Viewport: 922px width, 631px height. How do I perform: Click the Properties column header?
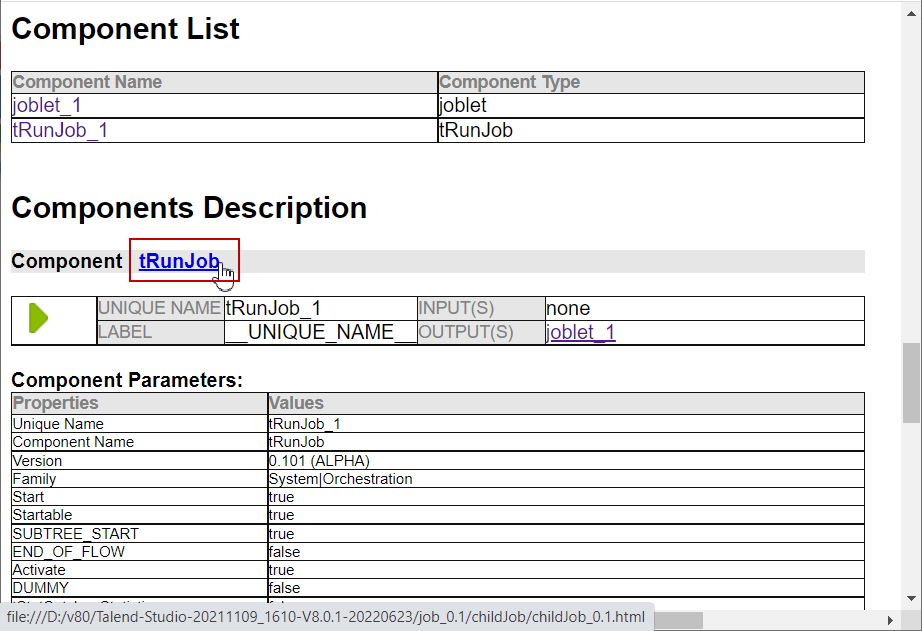55,403
